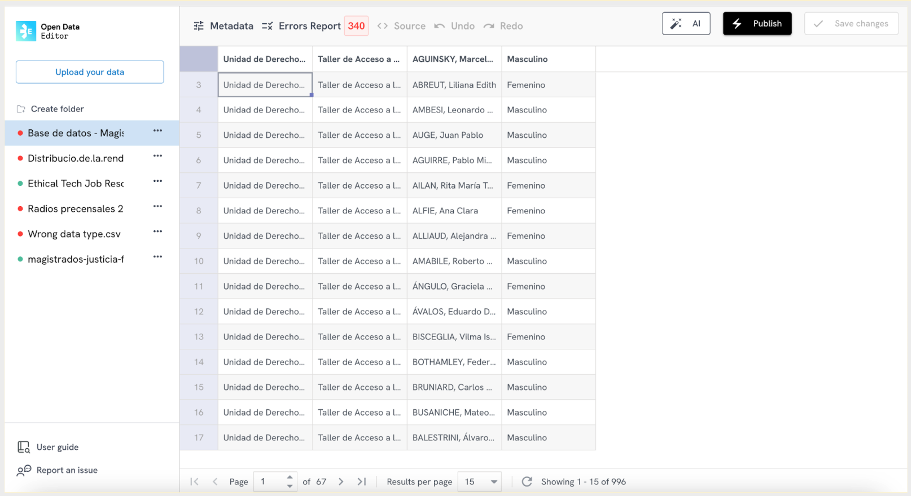This screenshot has width=911, height=496.
Task: Open options menu for Ethical Tech Job file
Action: pos(157,181)
